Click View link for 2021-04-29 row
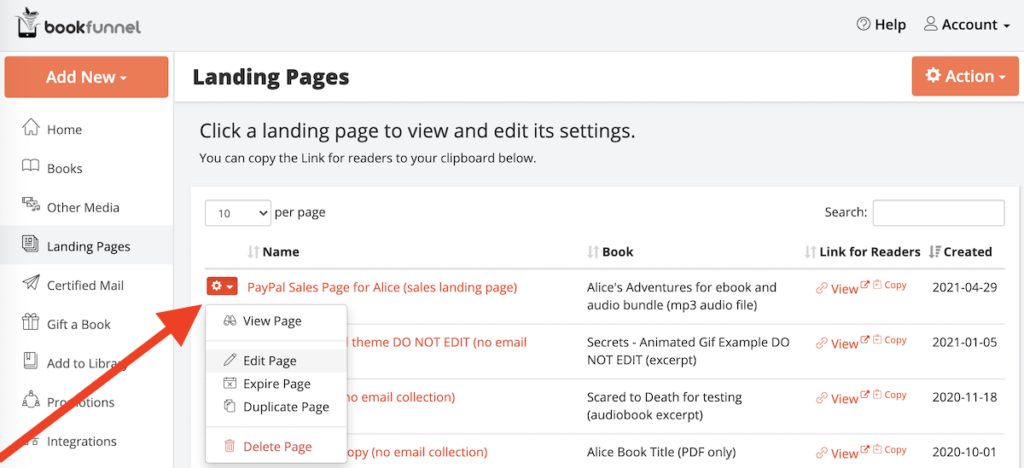Image resolution: width=1024 pixels, height=468 pixels. coord(842,289)
